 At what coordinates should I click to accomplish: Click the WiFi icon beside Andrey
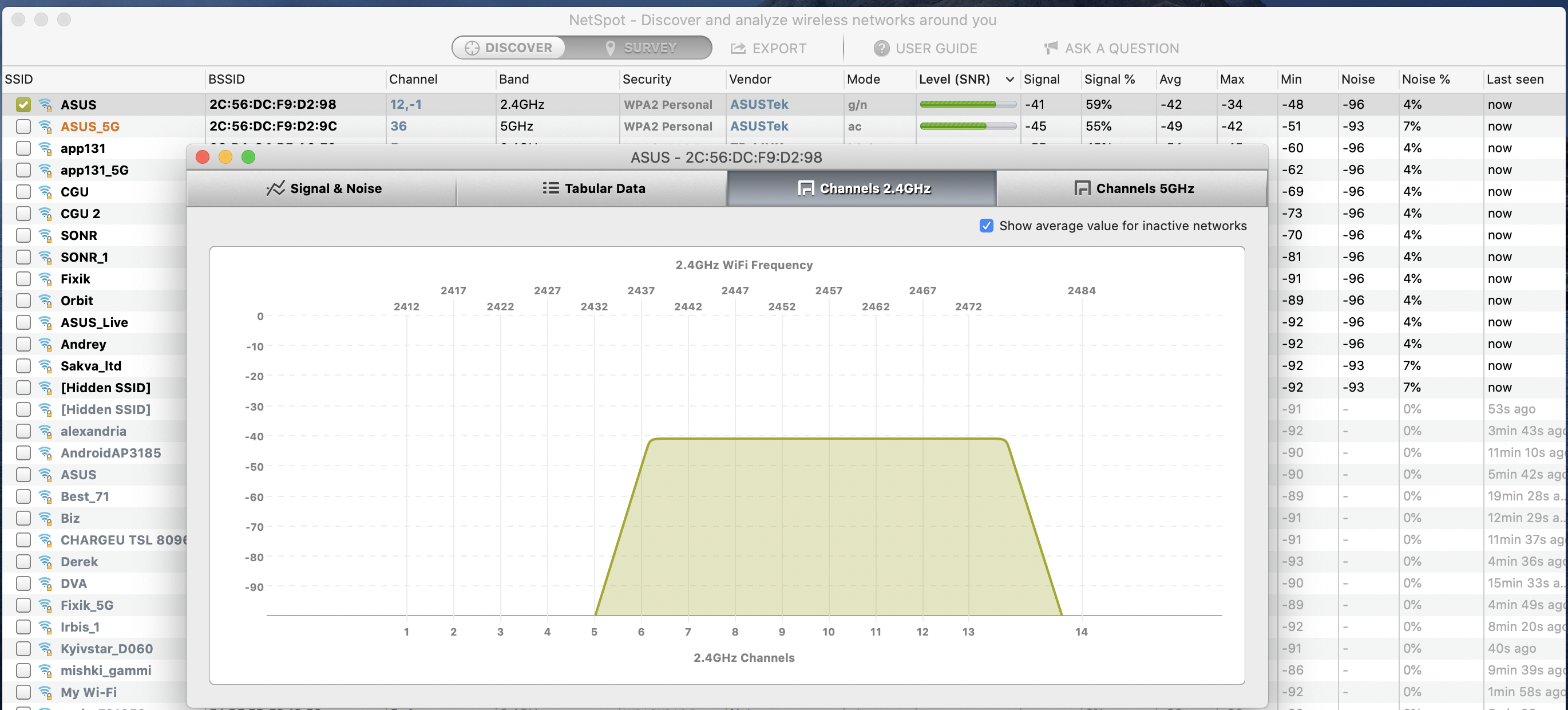click(45, 344)
